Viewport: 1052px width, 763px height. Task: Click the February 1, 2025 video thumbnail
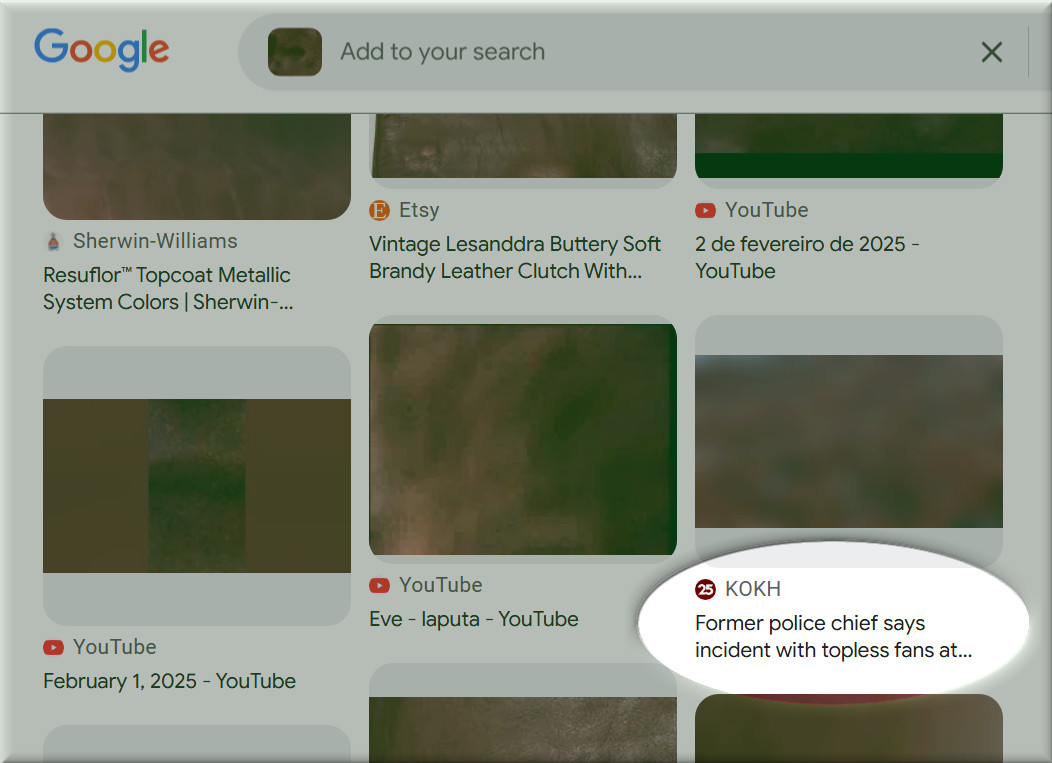[x=197, y=486]
